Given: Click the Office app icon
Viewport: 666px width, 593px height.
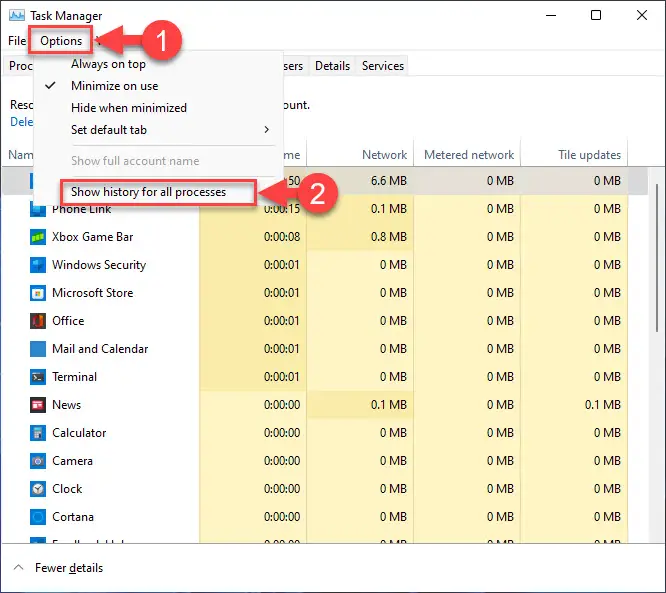Looking at the screenshot, I should point(37,321).
